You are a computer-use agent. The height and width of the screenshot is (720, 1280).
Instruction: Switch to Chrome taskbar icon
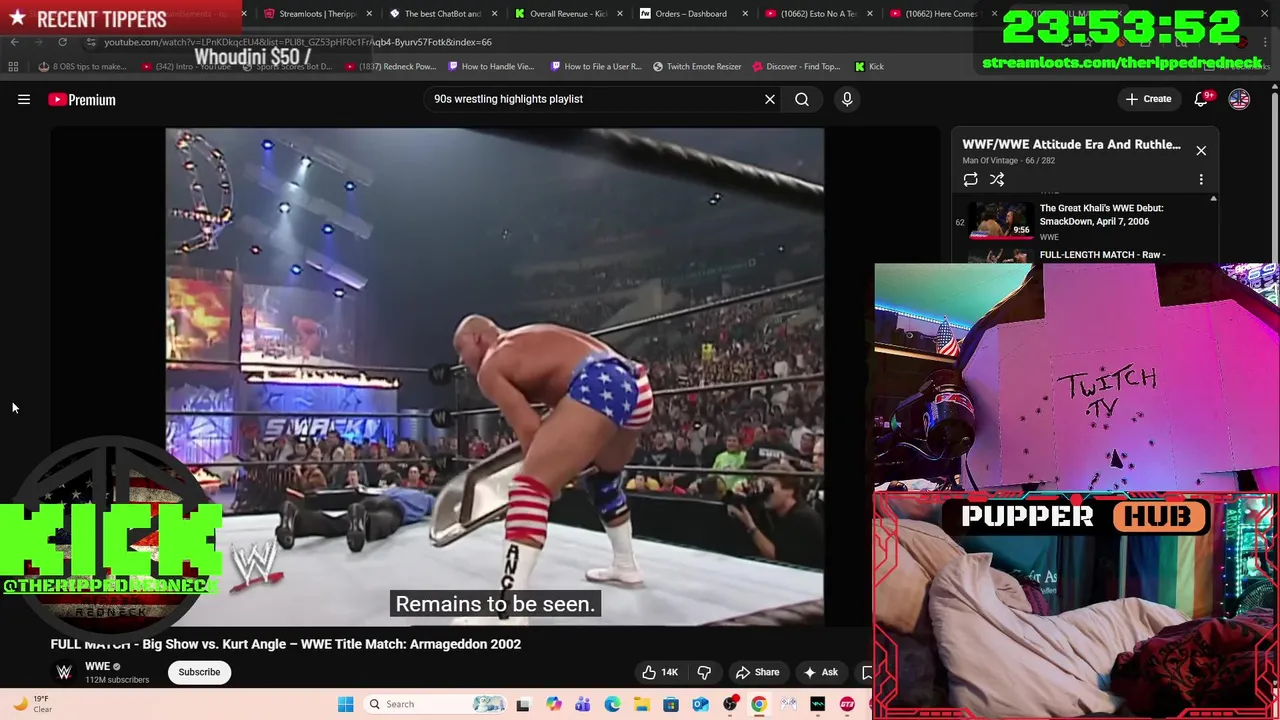pyautogui.click(x=759, y=704)
